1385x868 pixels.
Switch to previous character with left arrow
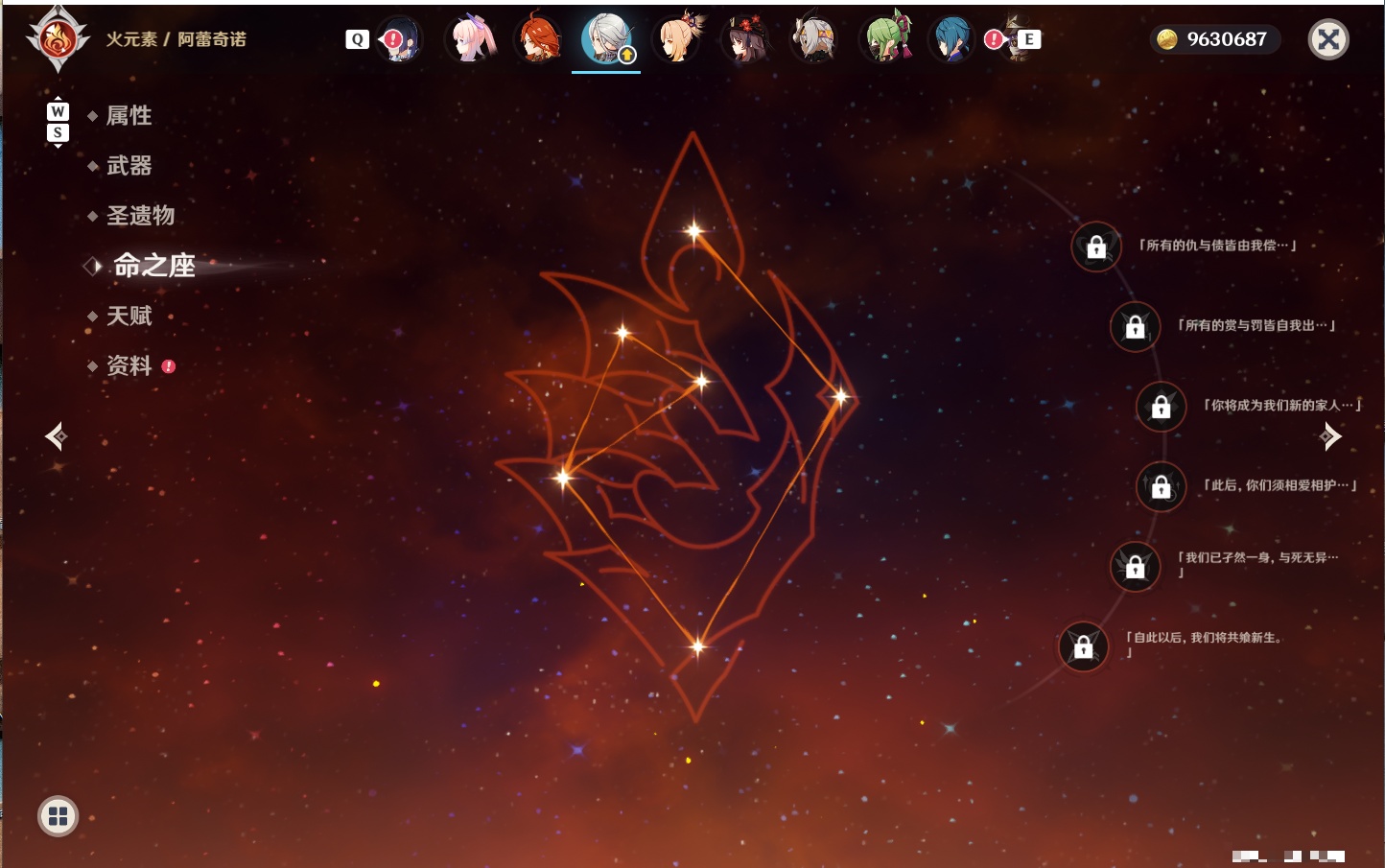[56, 436]
